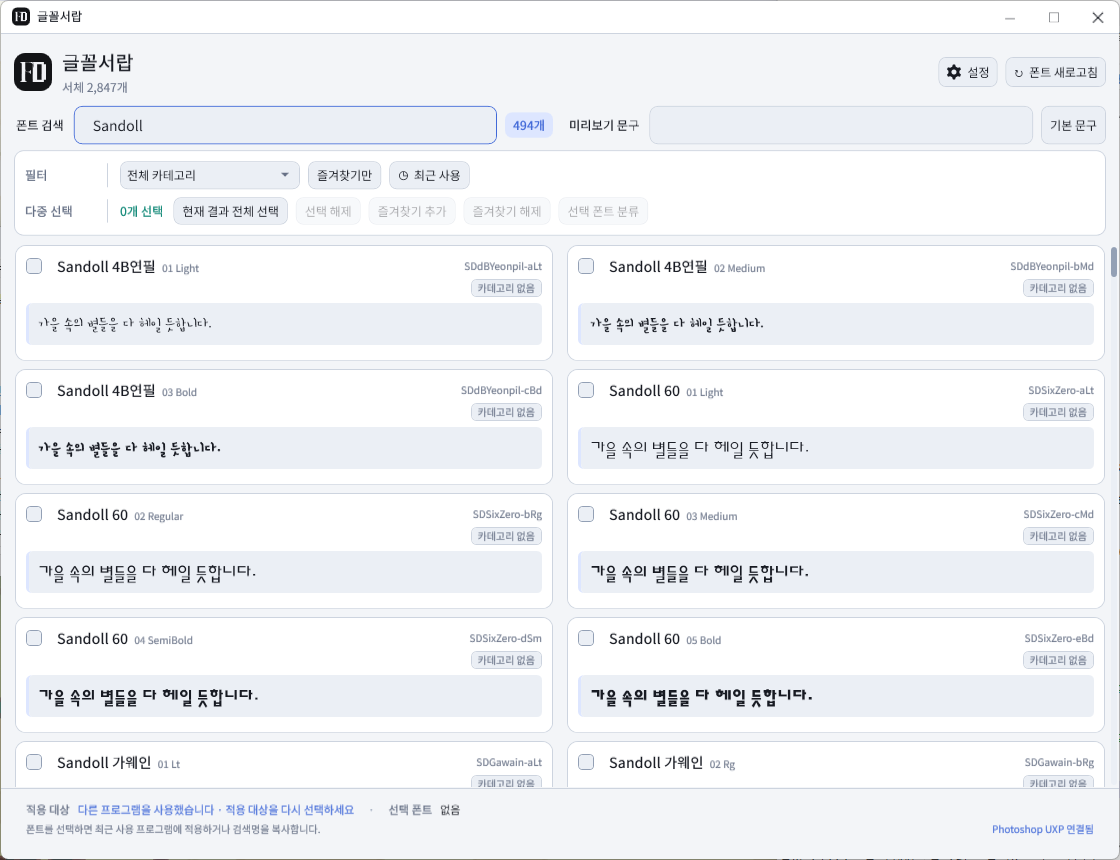This screenshot has width=1120, height=860.
Task: Click the SDSixZero-eBd PostScript name
Action: tap(1059, 639)
